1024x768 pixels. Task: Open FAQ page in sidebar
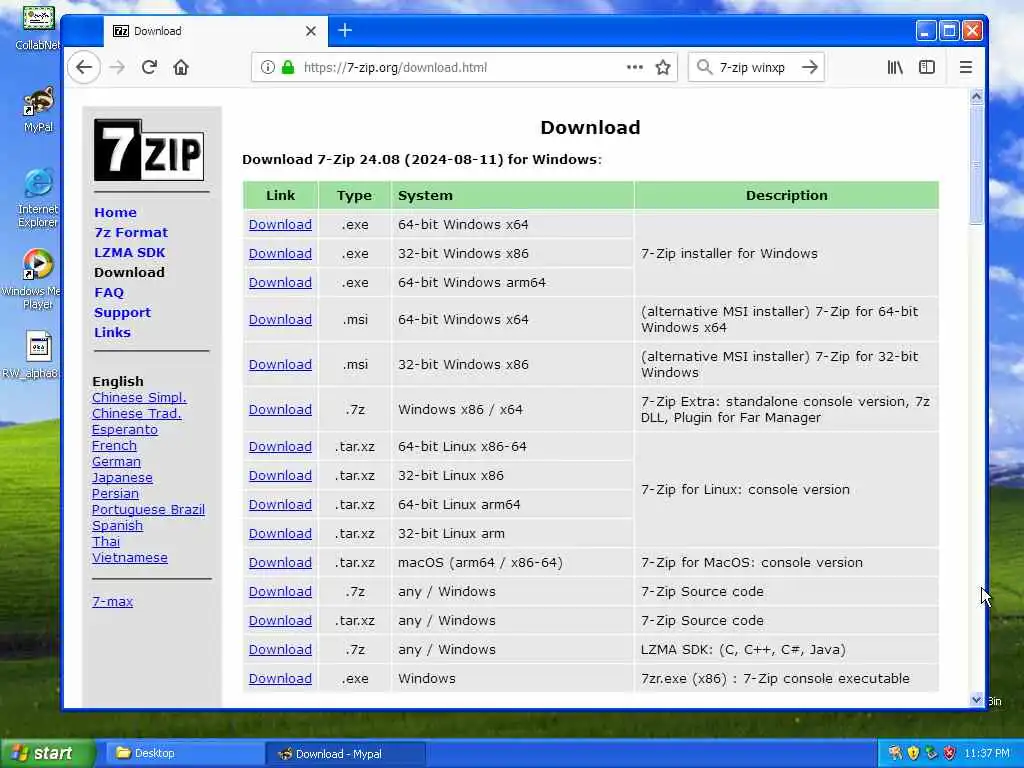pos(108,293)
